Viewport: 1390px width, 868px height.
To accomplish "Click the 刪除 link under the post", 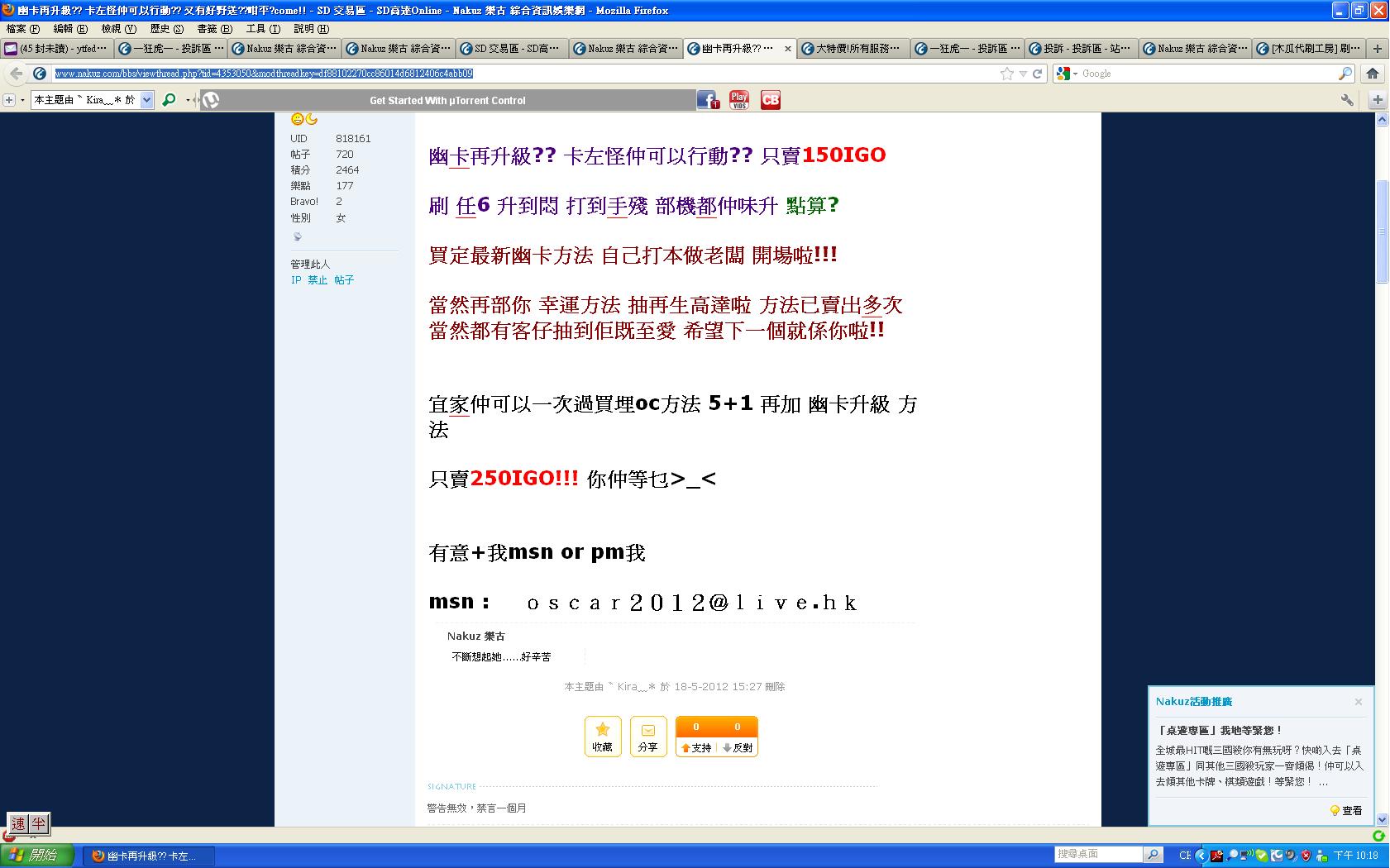I will point(776,686).
